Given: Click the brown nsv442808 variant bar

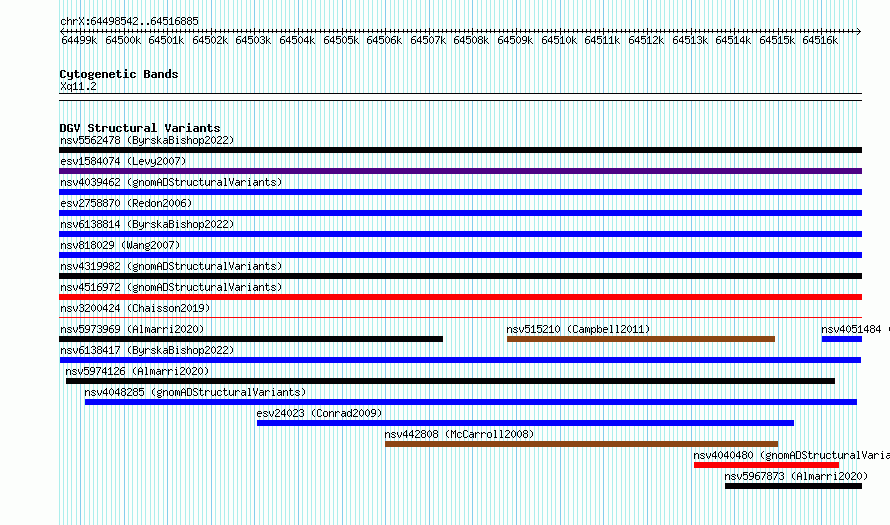Looking at the screenshot, I should pos(581,444).
